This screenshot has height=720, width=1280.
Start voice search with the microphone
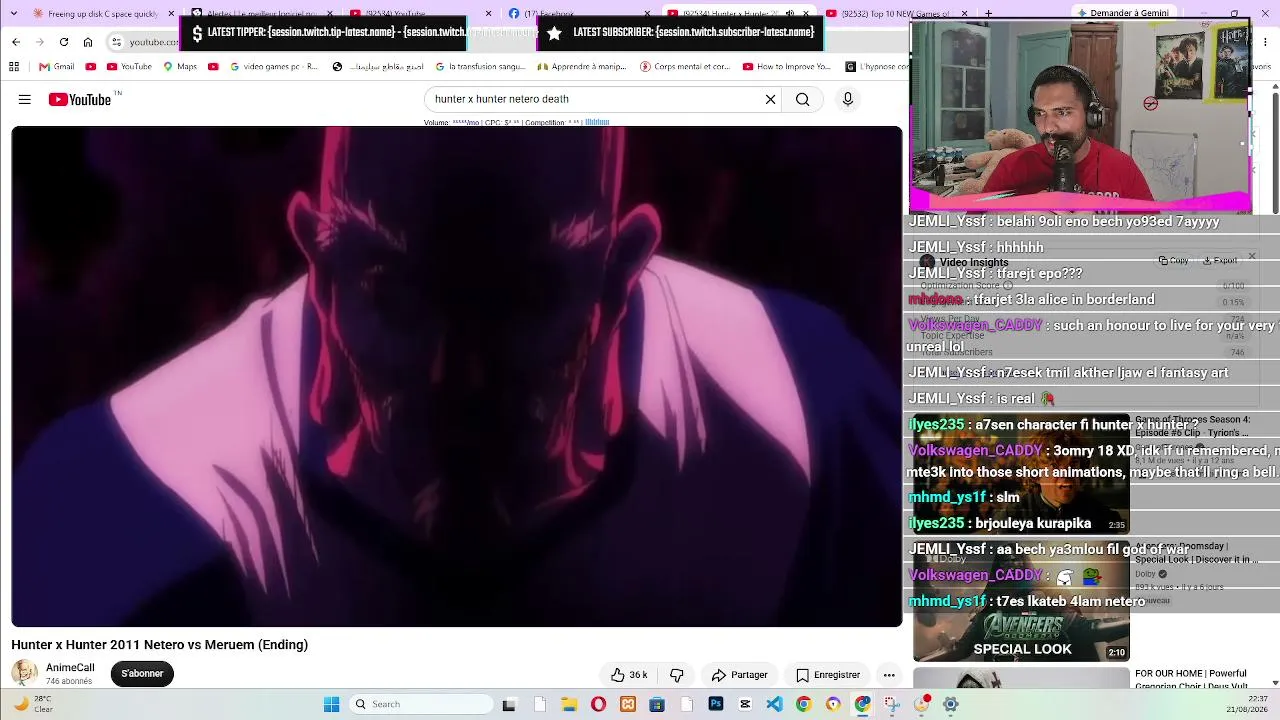coord(848,99)
